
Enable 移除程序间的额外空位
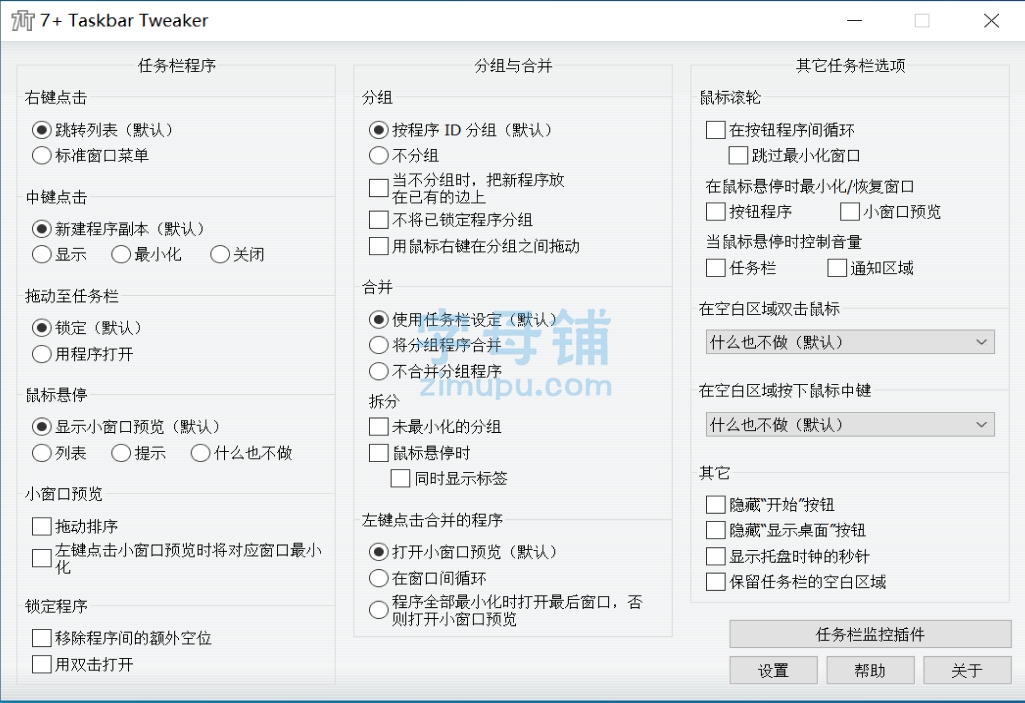[x=41, y=638]
